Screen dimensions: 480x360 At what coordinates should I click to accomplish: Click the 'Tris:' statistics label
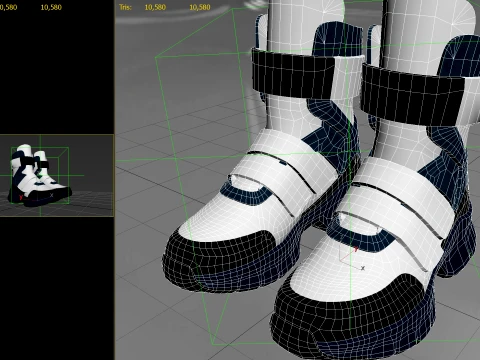click(x=125, y=7)
